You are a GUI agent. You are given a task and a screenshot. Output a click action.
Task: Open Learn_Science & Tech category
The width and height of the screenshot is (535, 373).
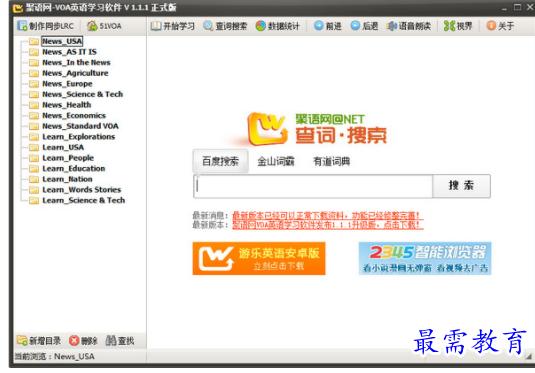coord(84,200)
